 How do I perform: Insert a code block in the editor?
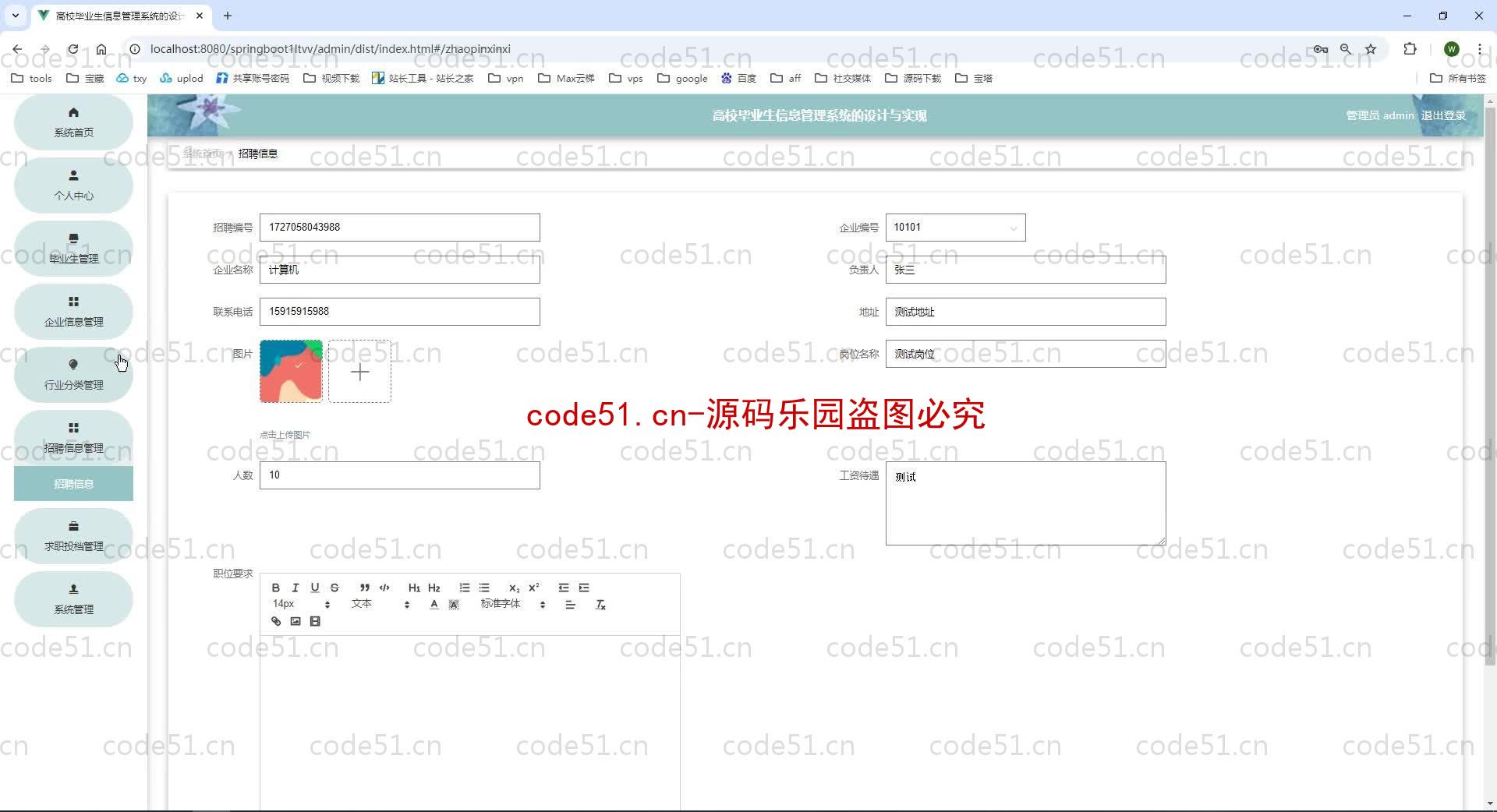(384, 588)
